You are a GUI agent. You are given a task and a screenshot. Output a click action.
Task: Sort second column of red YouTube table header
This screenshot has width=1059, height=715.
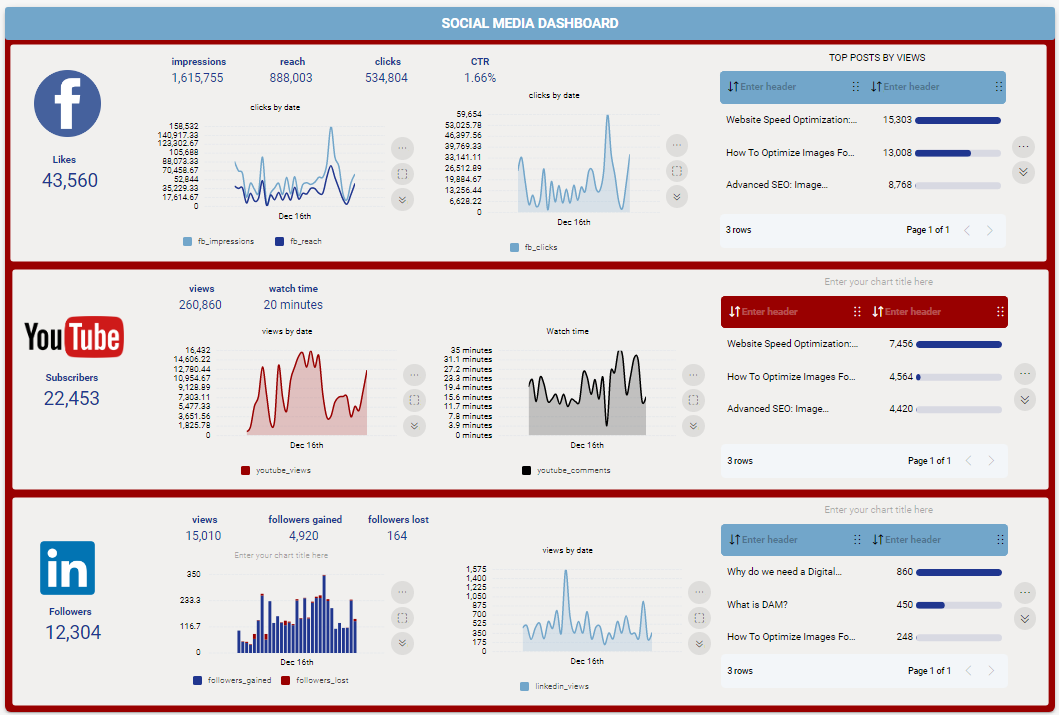[x=877, y=311]
